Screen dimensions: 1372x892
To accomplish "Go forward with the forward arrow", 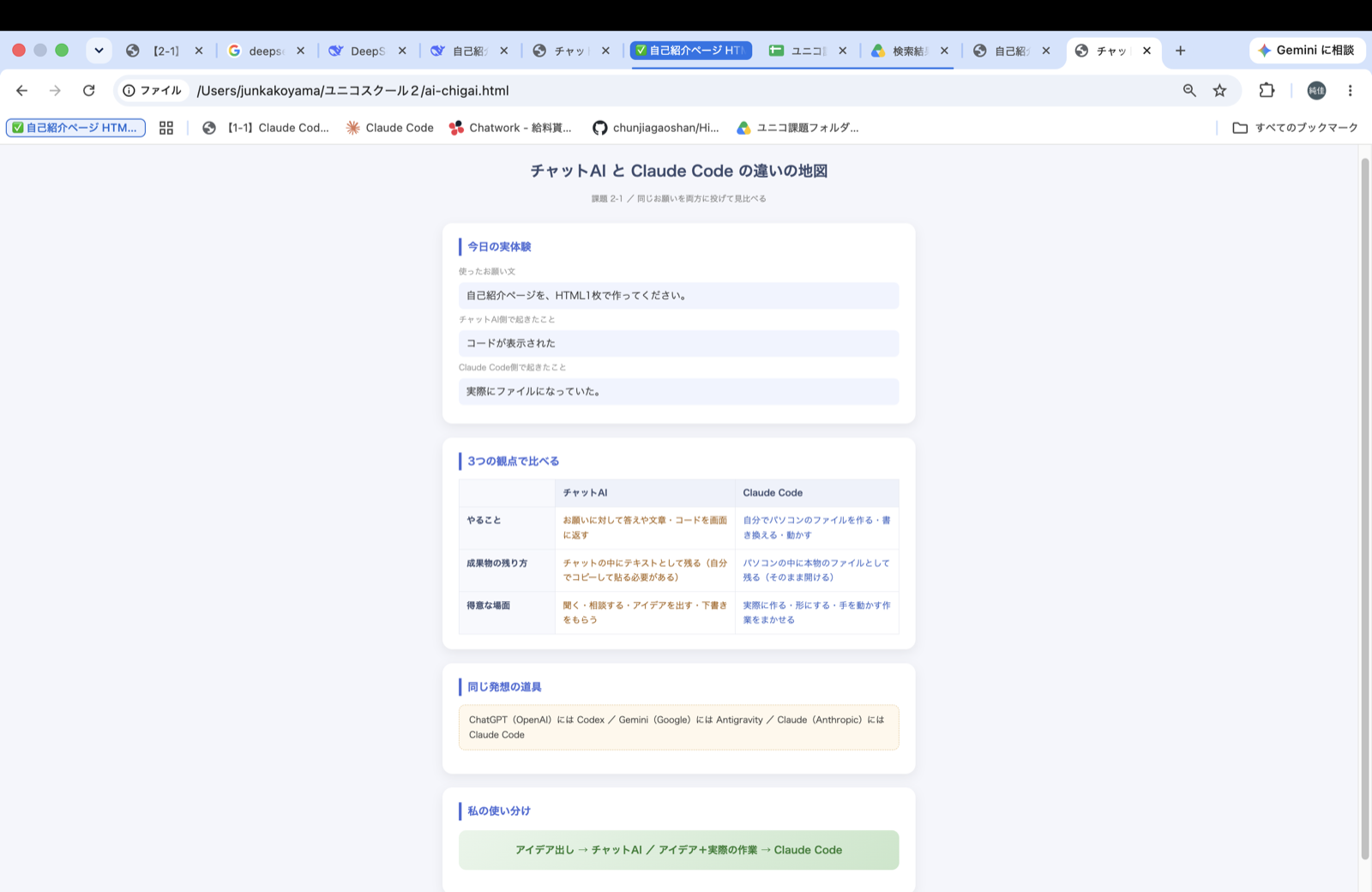I will tap(55, 90).
